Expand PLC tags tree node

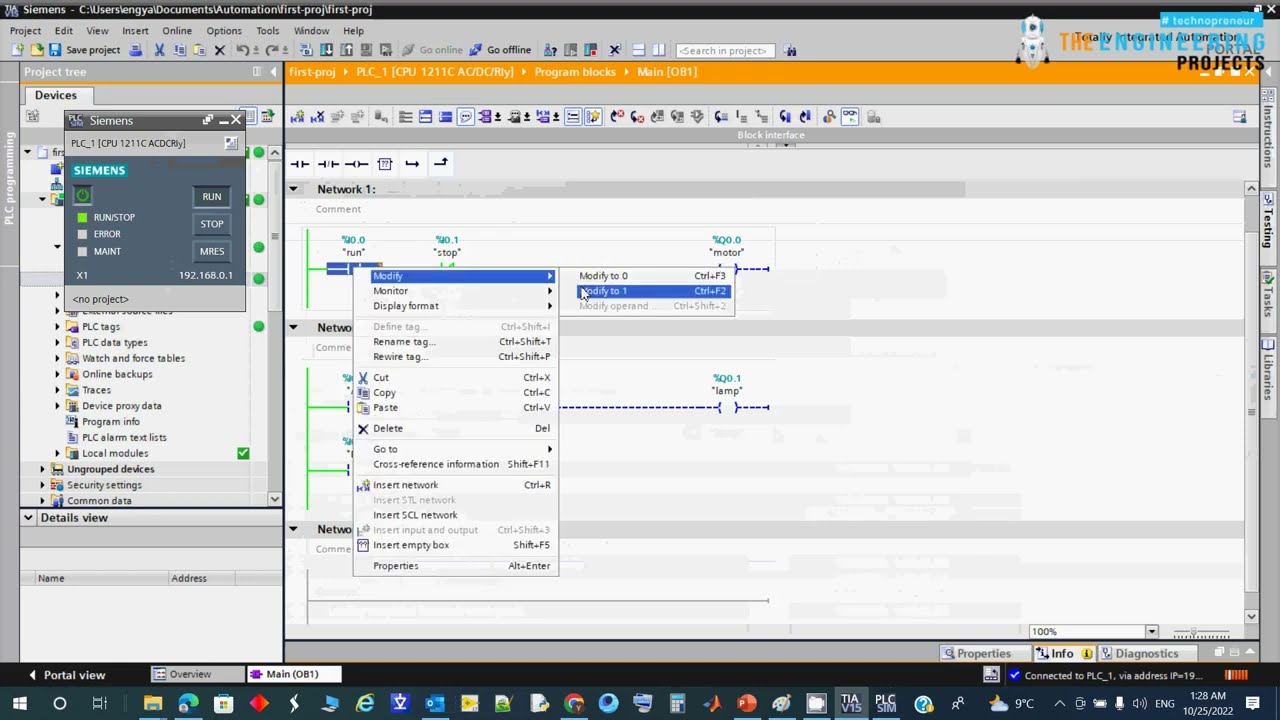coord(58,327)
